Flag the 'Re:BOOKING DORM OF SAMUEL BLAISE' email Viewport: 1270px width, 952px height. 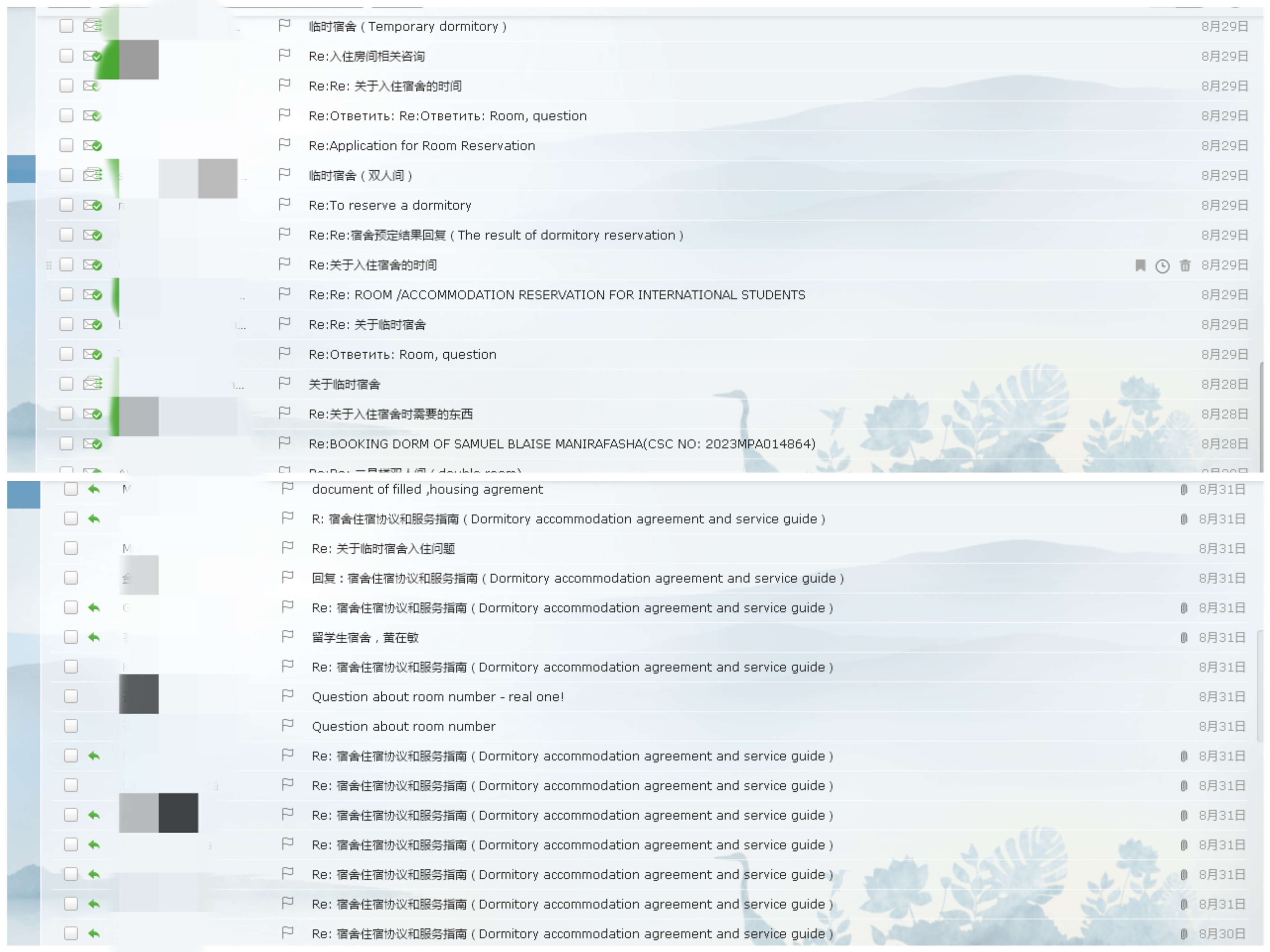click(284, 443)
